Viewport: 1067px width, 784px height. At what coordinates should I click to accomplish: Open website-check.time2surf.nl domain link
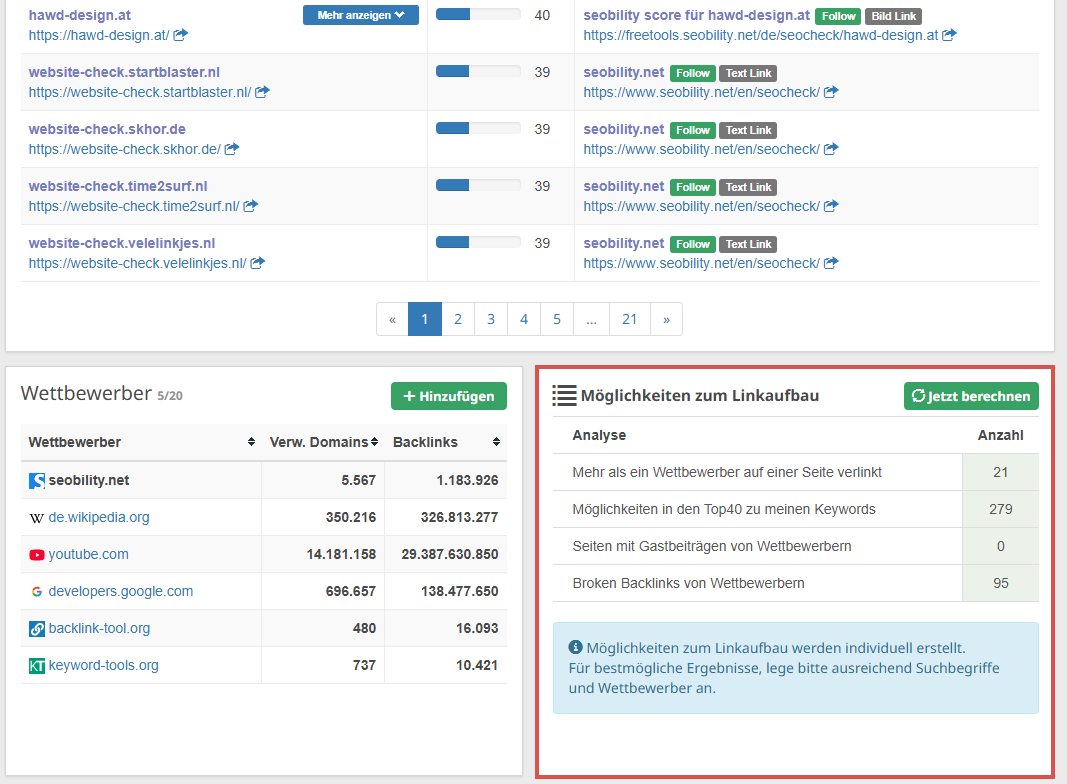click(118, 186)
